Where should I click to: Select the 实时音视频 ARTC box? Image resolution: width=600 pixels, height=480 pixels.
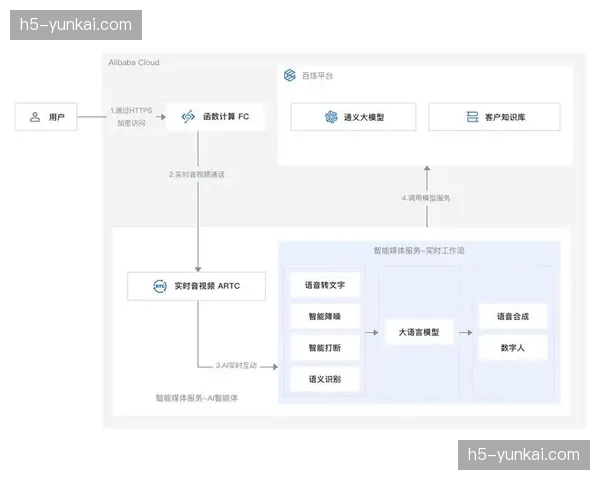(196, 286)
